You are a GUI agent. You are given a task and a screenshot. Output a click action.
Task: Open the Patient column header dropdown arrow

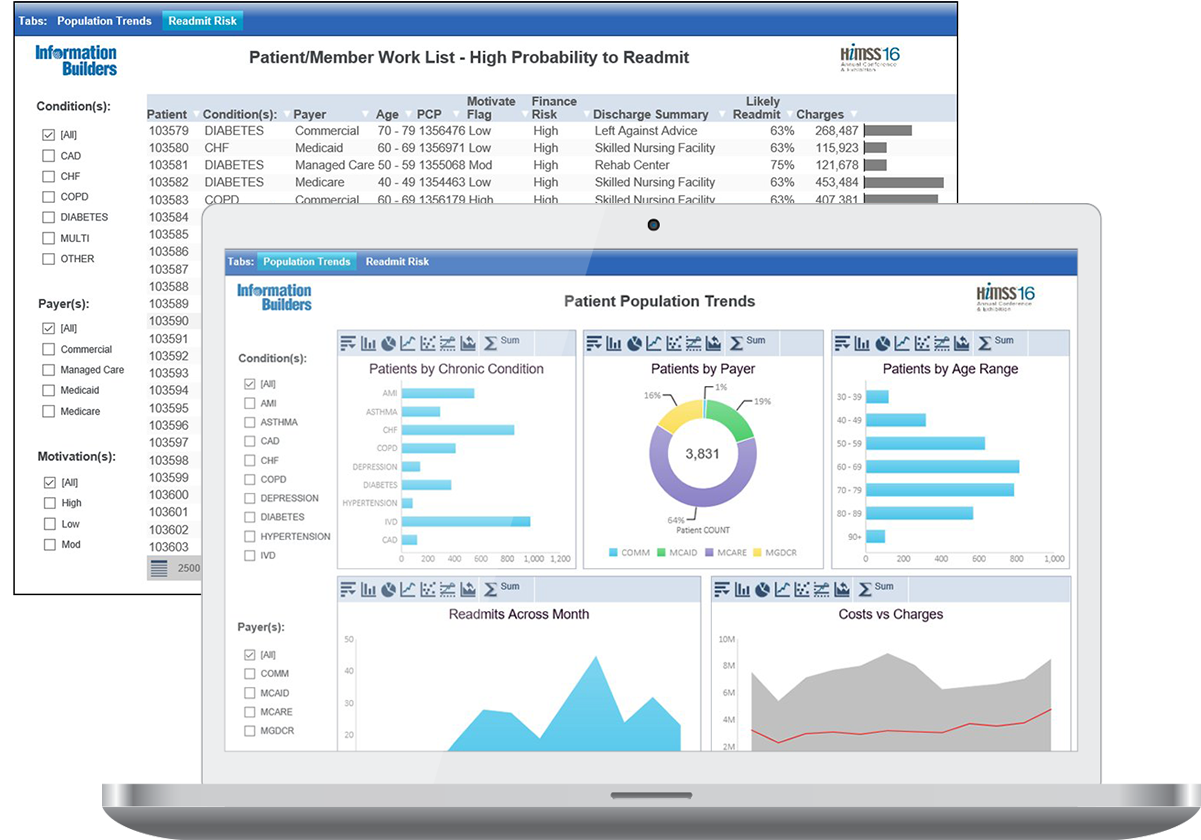click(x=194, y=115)
